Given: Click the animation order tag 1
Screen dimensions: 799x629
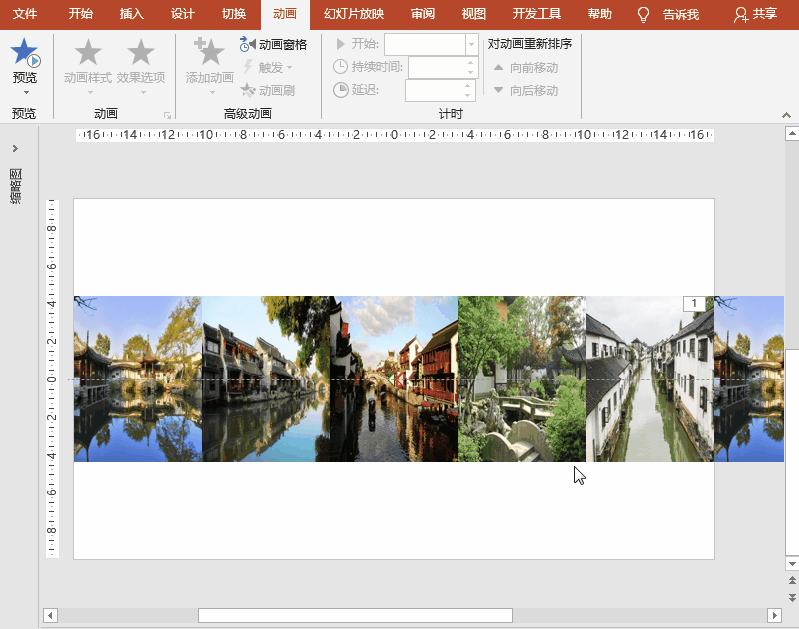Looking at the screenshot, I should click(694, 303).
